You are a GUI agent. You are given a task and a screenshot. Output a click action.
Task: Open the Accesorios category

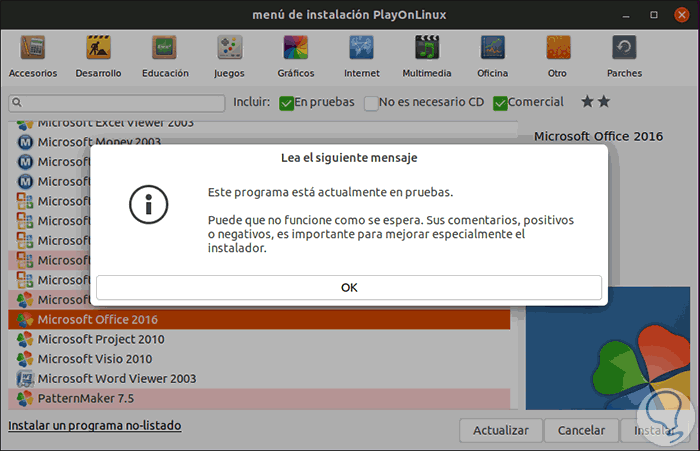click(x=33, y=57)
